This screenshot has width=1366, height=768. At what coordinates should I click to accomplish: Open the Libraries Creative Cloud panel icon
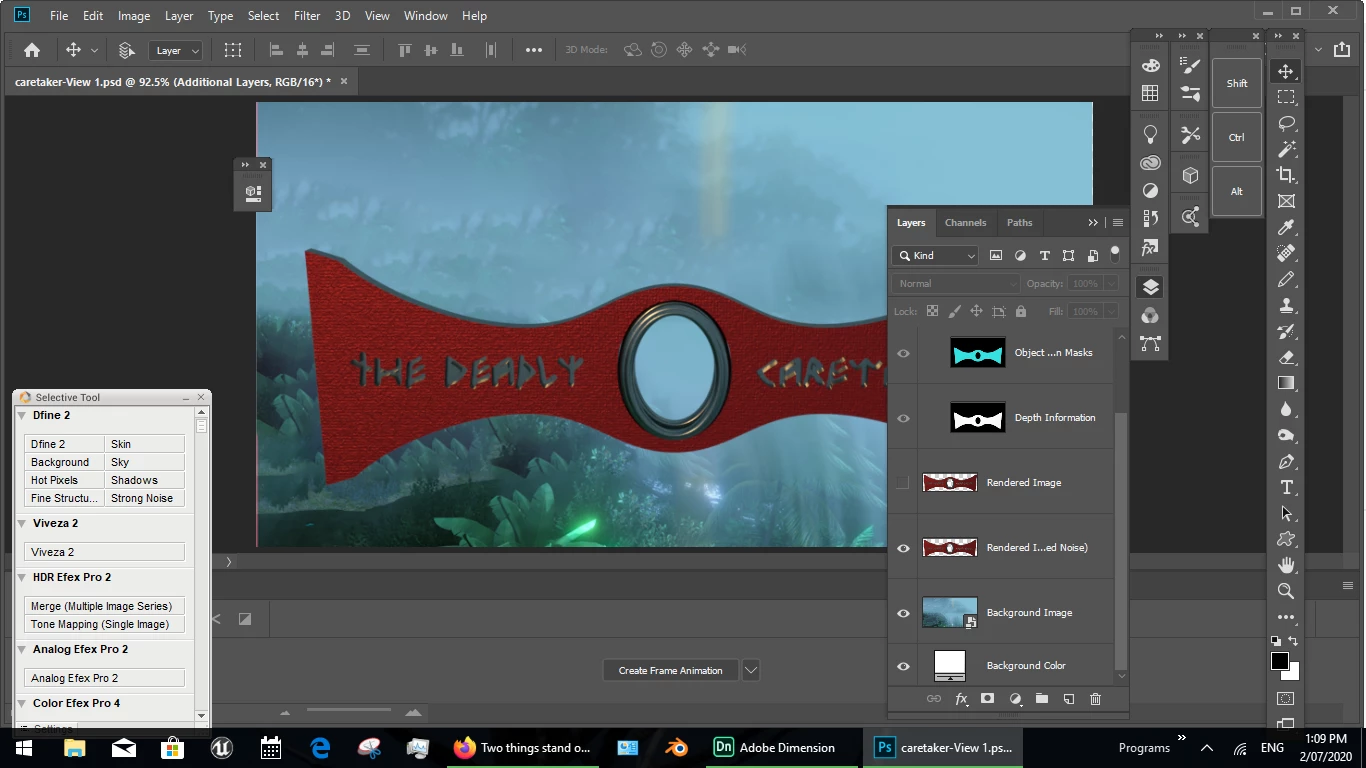(1150, 162)
